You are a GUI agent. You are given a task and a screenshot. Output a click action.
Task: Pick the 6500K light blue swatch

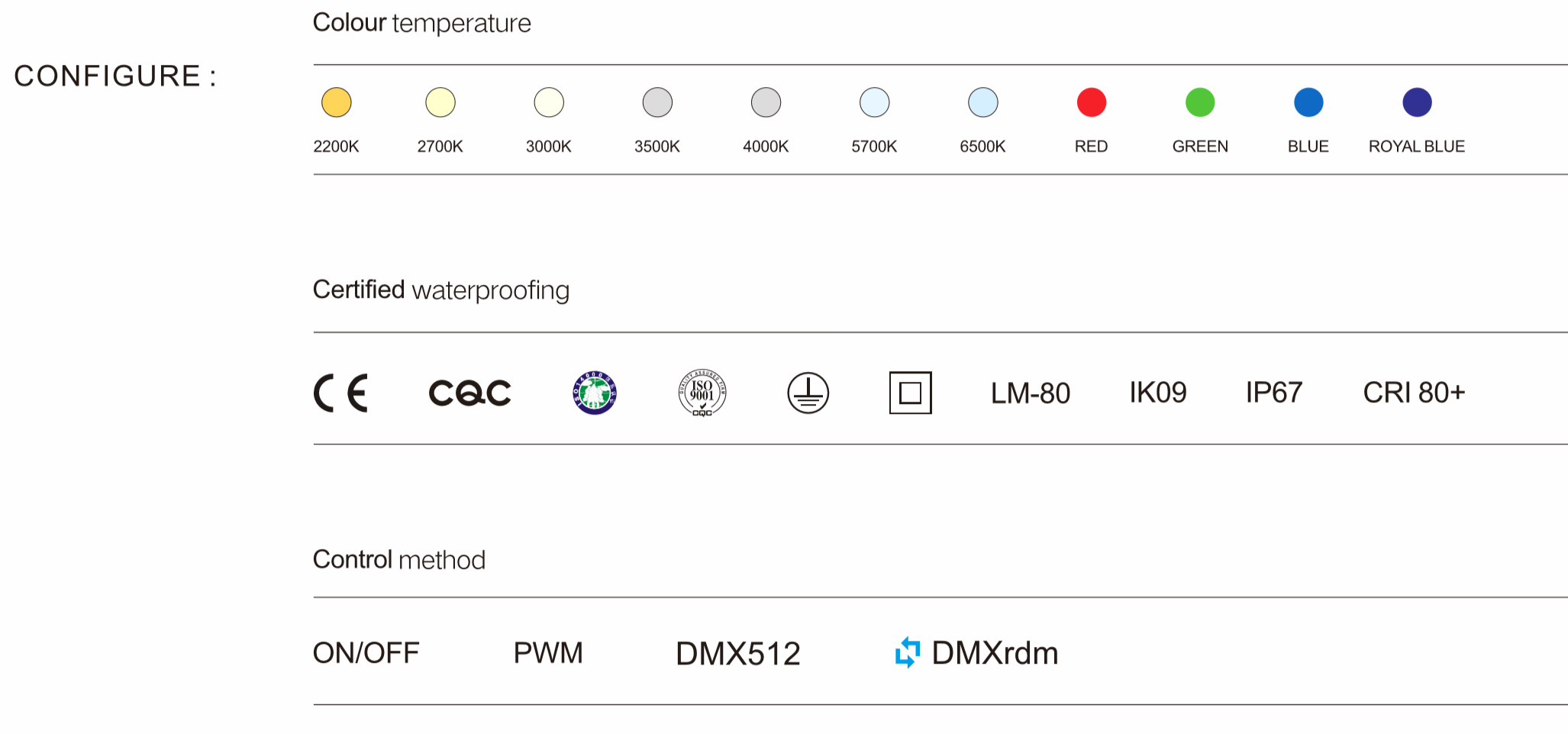(x=982, y=102)
